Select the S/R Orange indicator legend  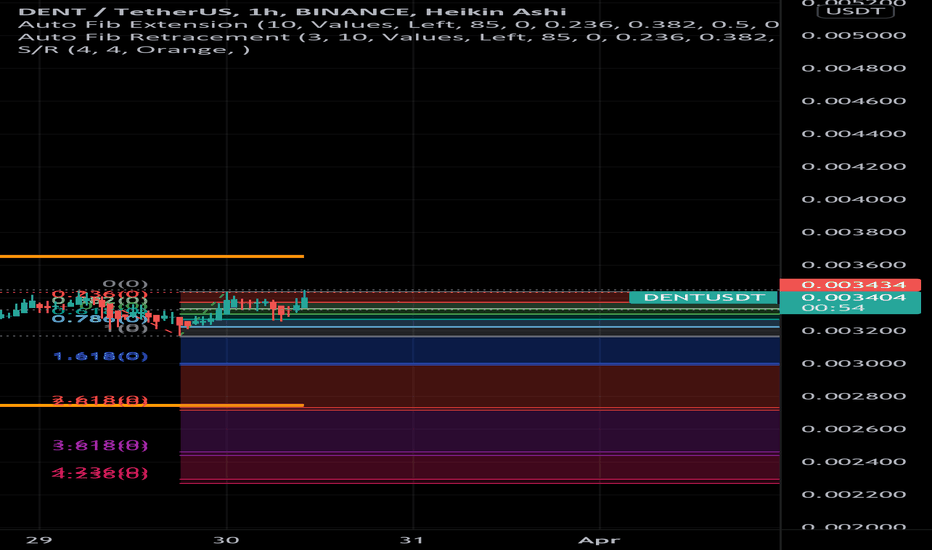pyautogui.click(x=134, y=49)
